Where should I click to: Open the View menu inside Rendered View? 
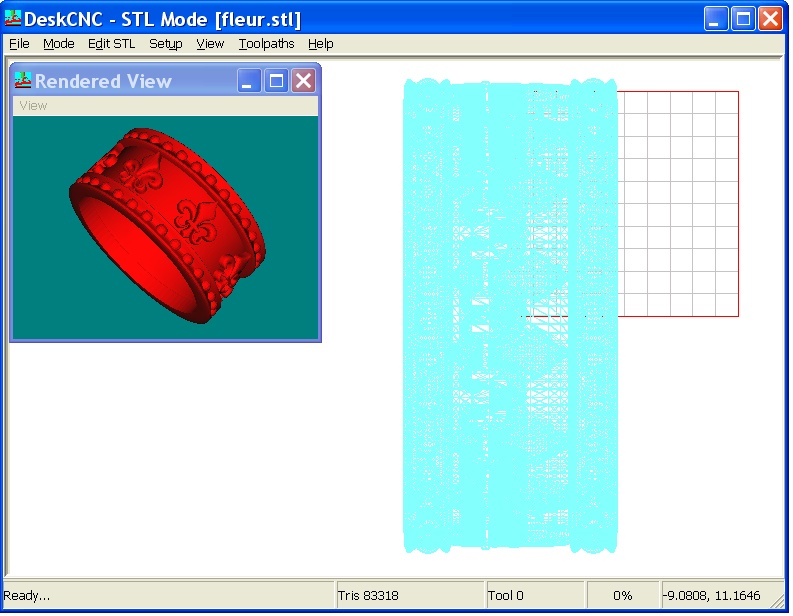[x=33, y=106]
